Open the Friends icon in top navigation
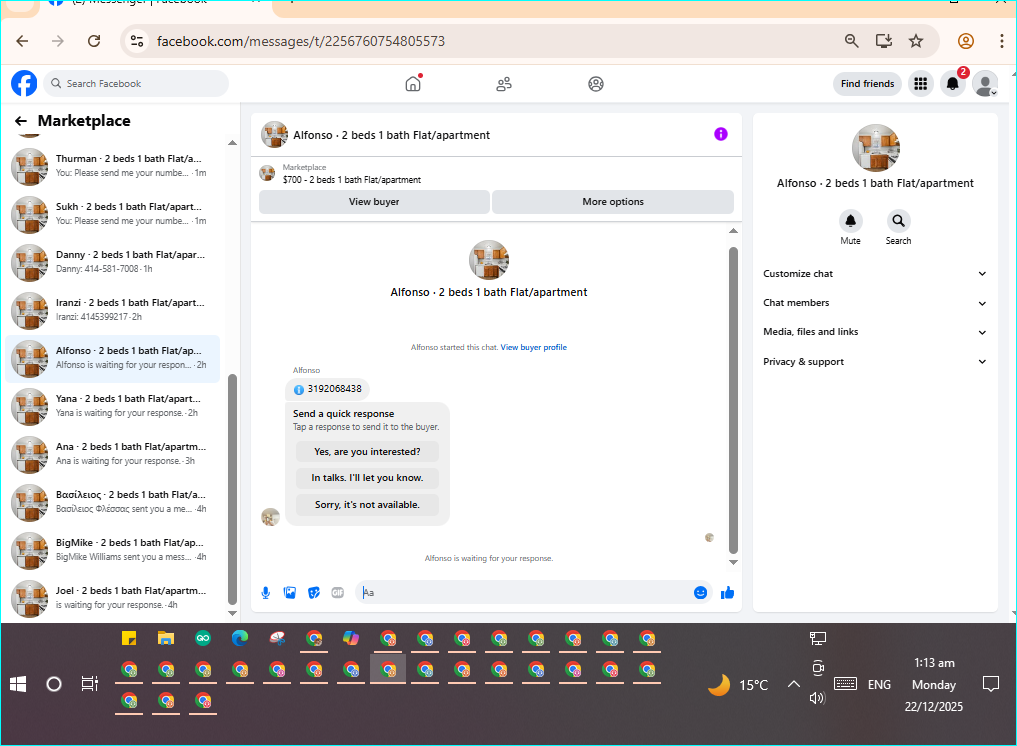 [x=504, y=84]
